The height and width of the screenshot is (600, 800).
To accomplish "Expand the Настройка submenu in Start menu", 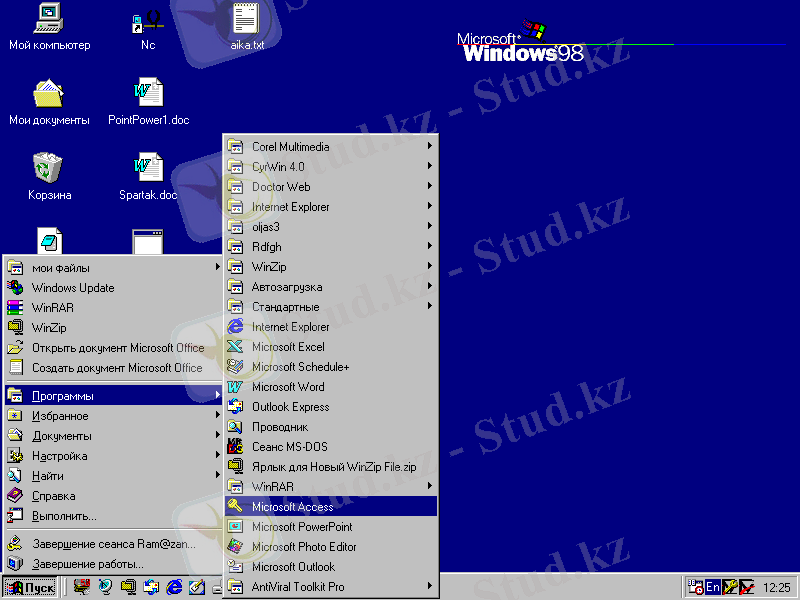I will tap(60, 456).
